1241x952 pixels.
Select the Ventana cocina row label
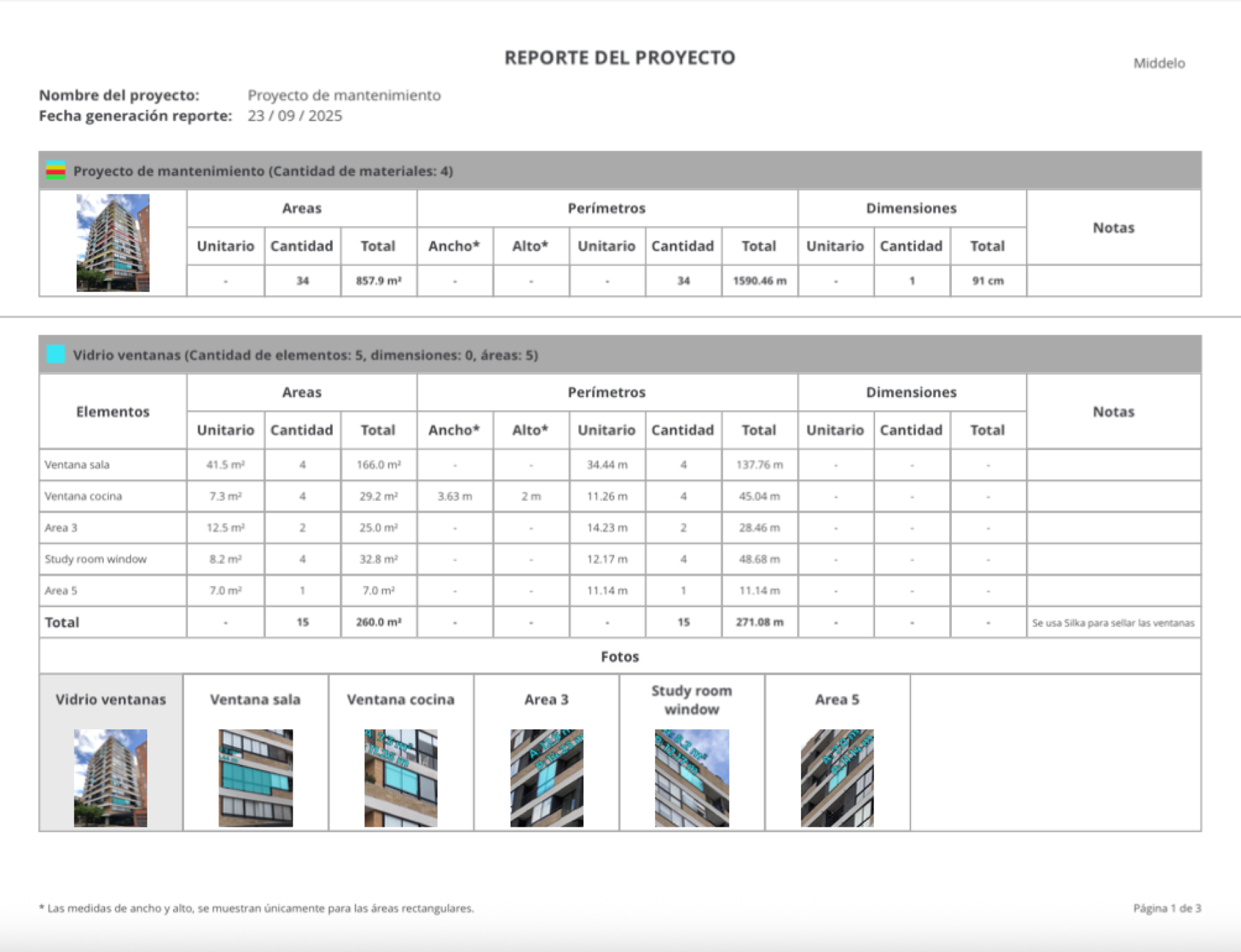click(x=83, y=496)
